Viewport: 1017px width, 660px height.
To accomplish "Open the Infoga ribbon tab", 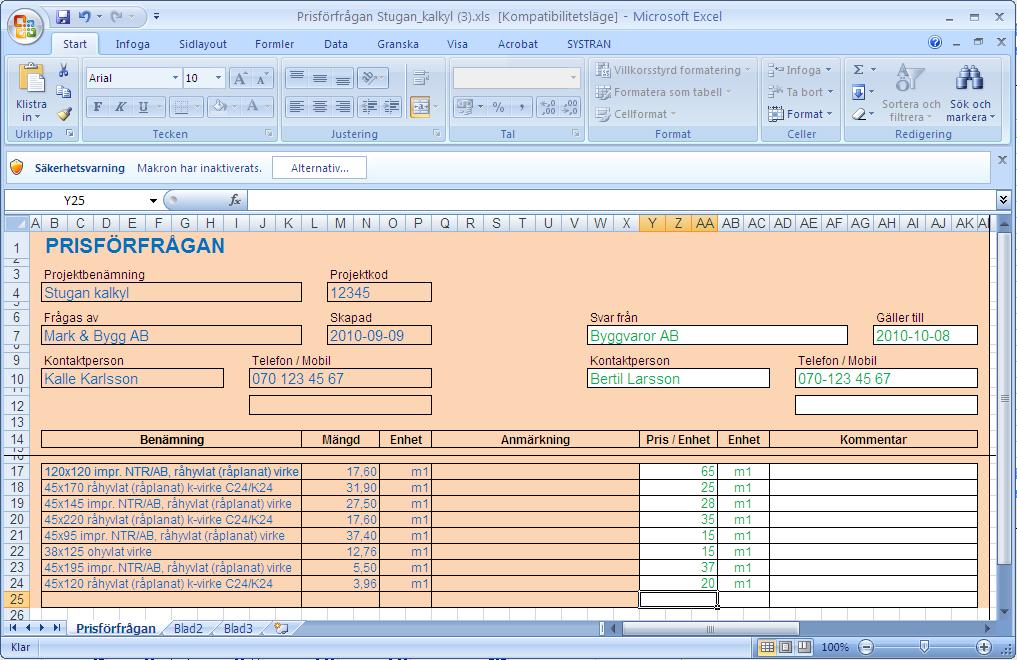I will 132,44.
